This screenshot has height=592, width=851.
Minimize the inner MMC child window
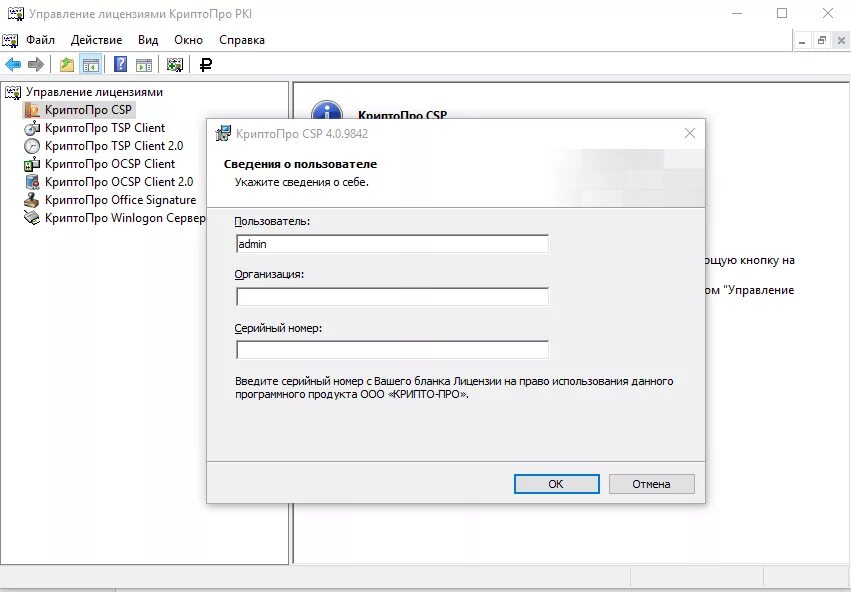click(802, 41)
